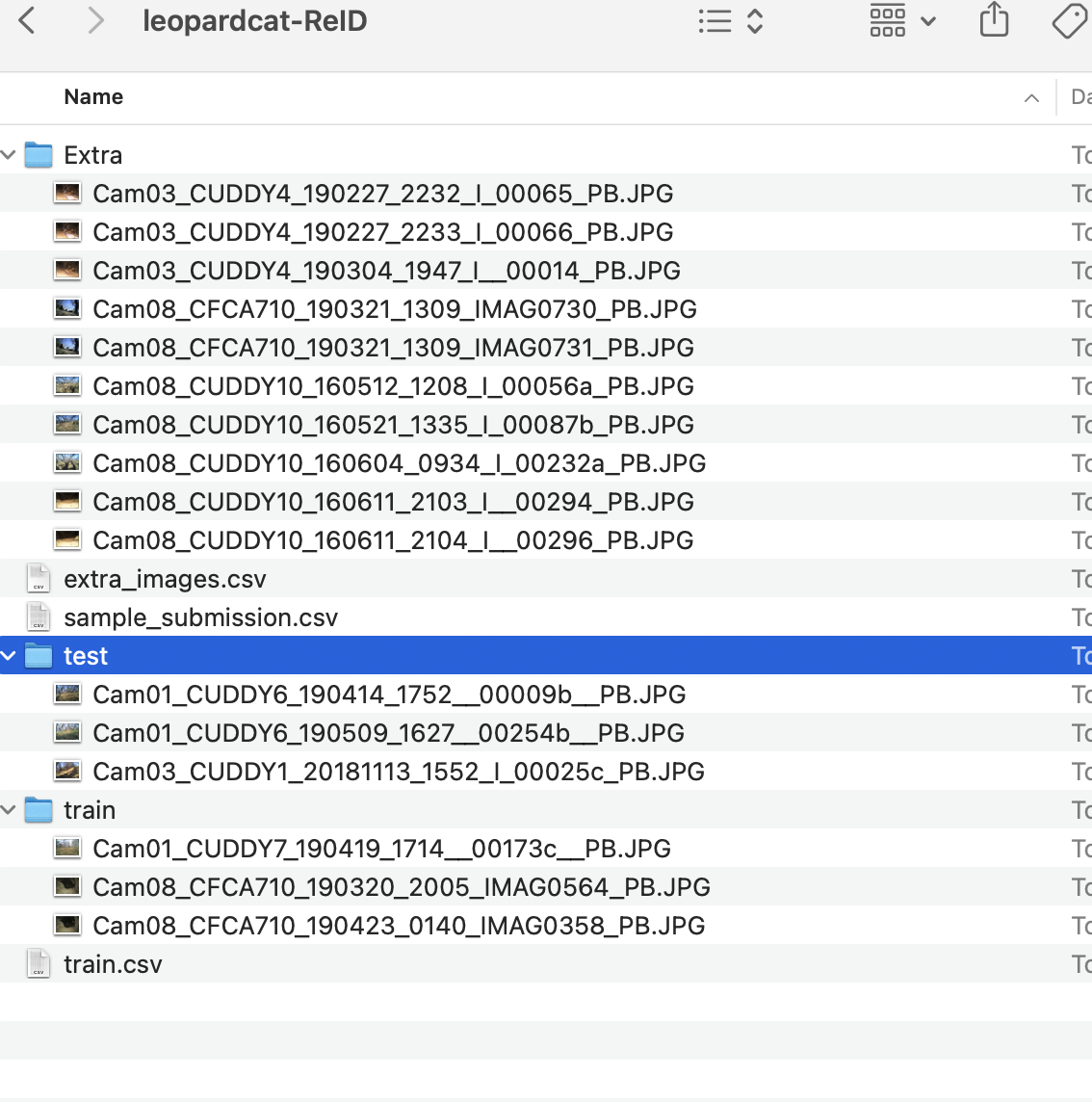Click the list view icon
This screenshot has height=1102, width=1092.
[x=716, y=20]
